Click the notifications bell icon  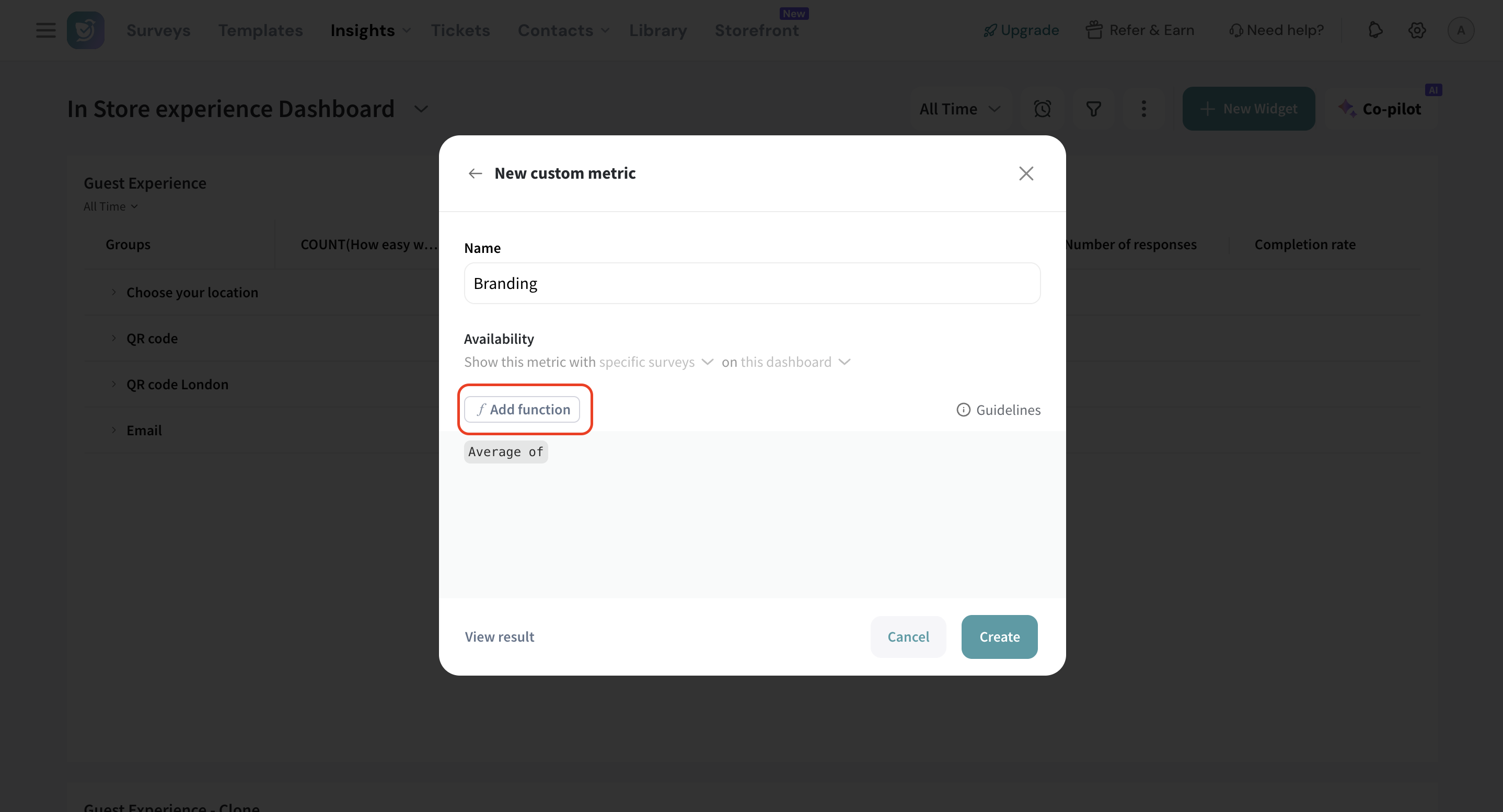(x=1375, y=30)
